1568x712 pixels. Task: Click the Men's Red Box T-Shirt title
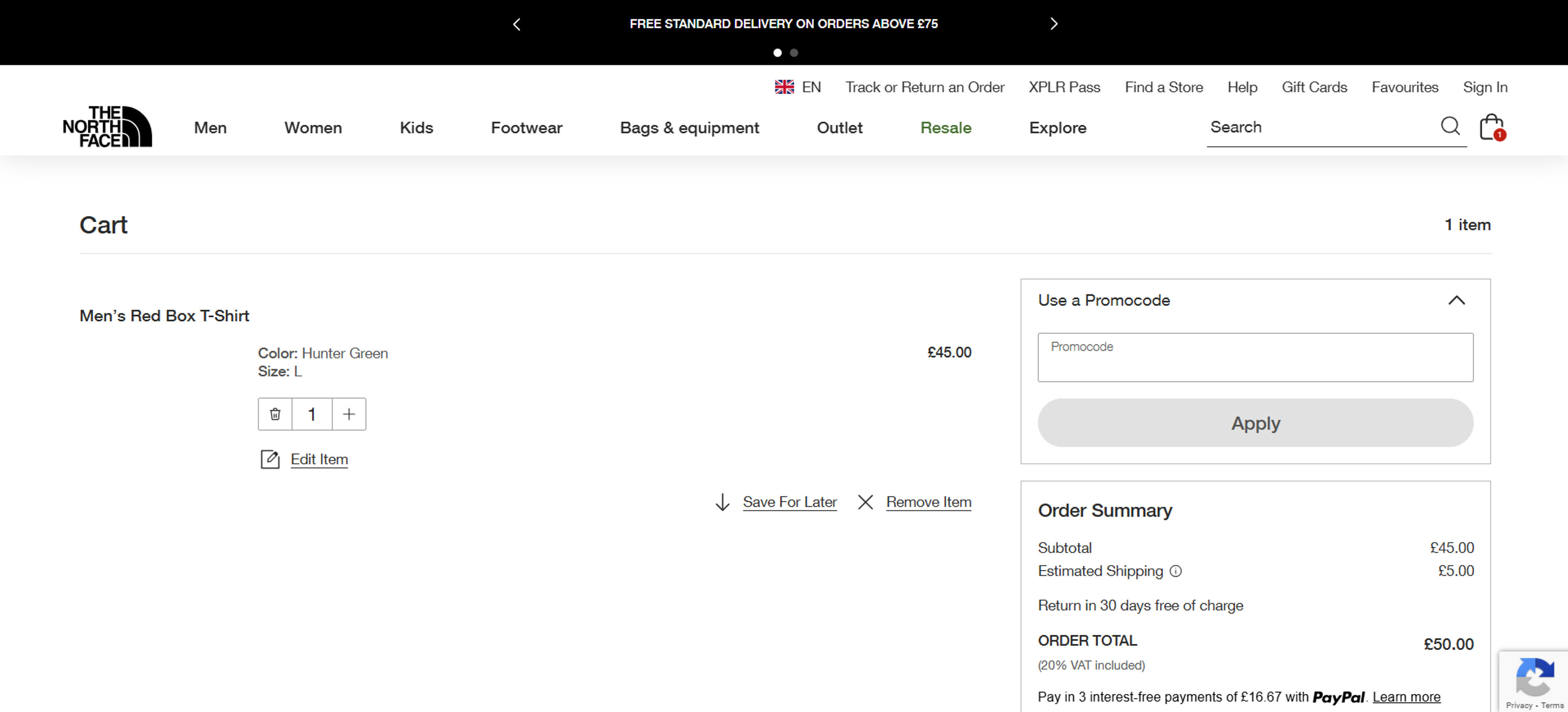[164, 315]
